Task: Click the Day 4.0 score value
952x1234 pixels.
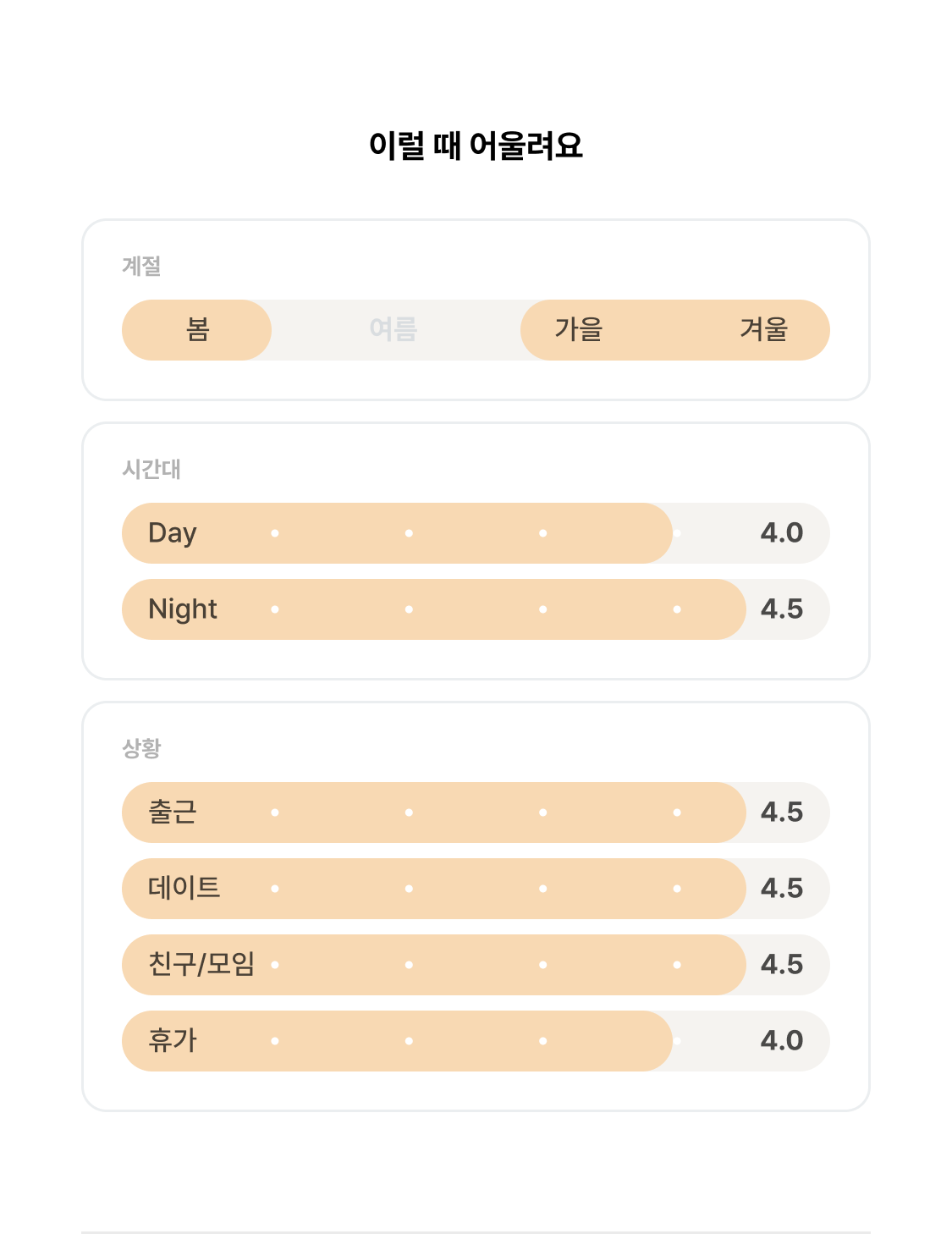Action: (782, 533)
